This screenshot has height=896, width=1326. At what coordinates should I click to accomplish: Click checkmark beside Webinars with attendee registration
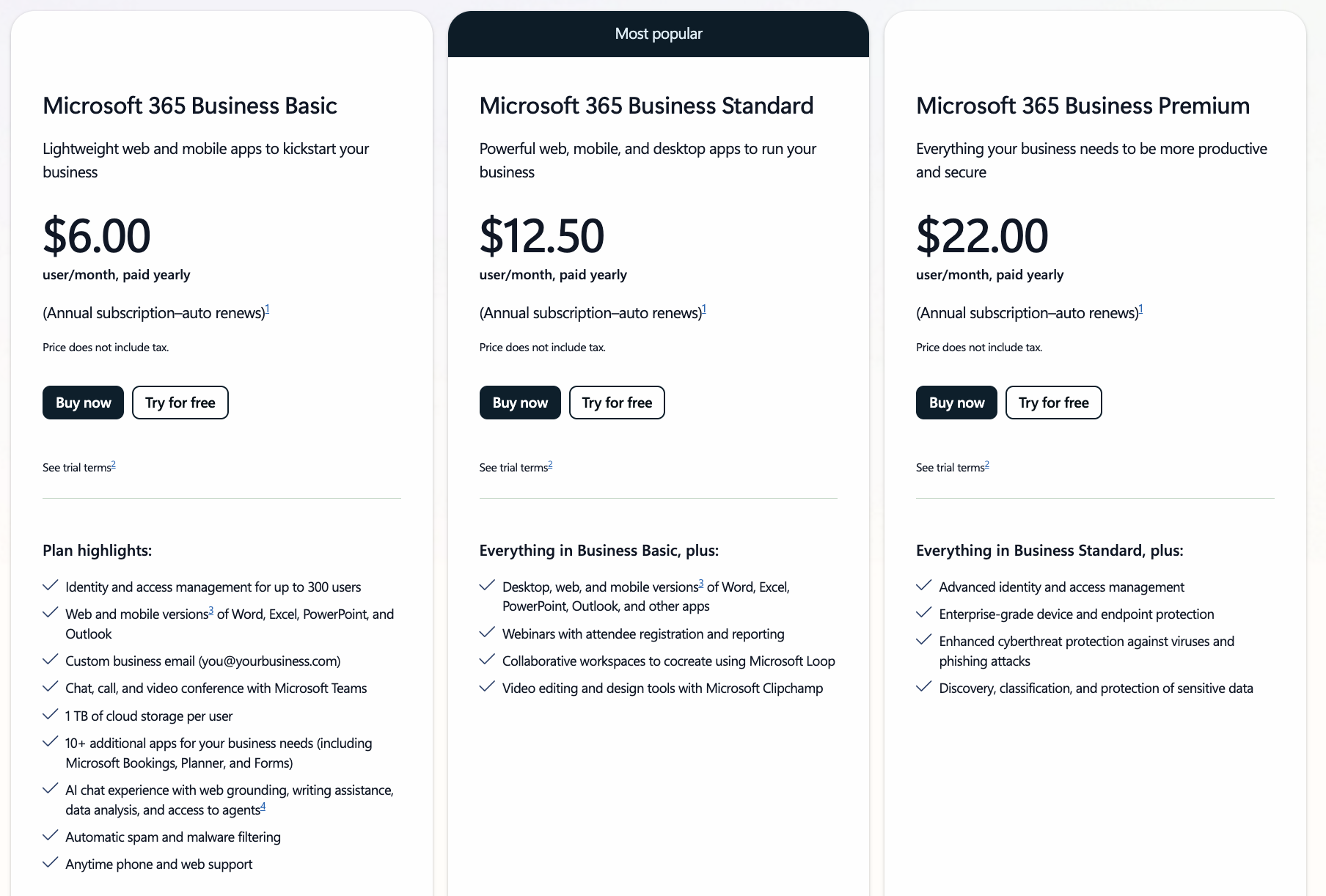coord(487,633)
